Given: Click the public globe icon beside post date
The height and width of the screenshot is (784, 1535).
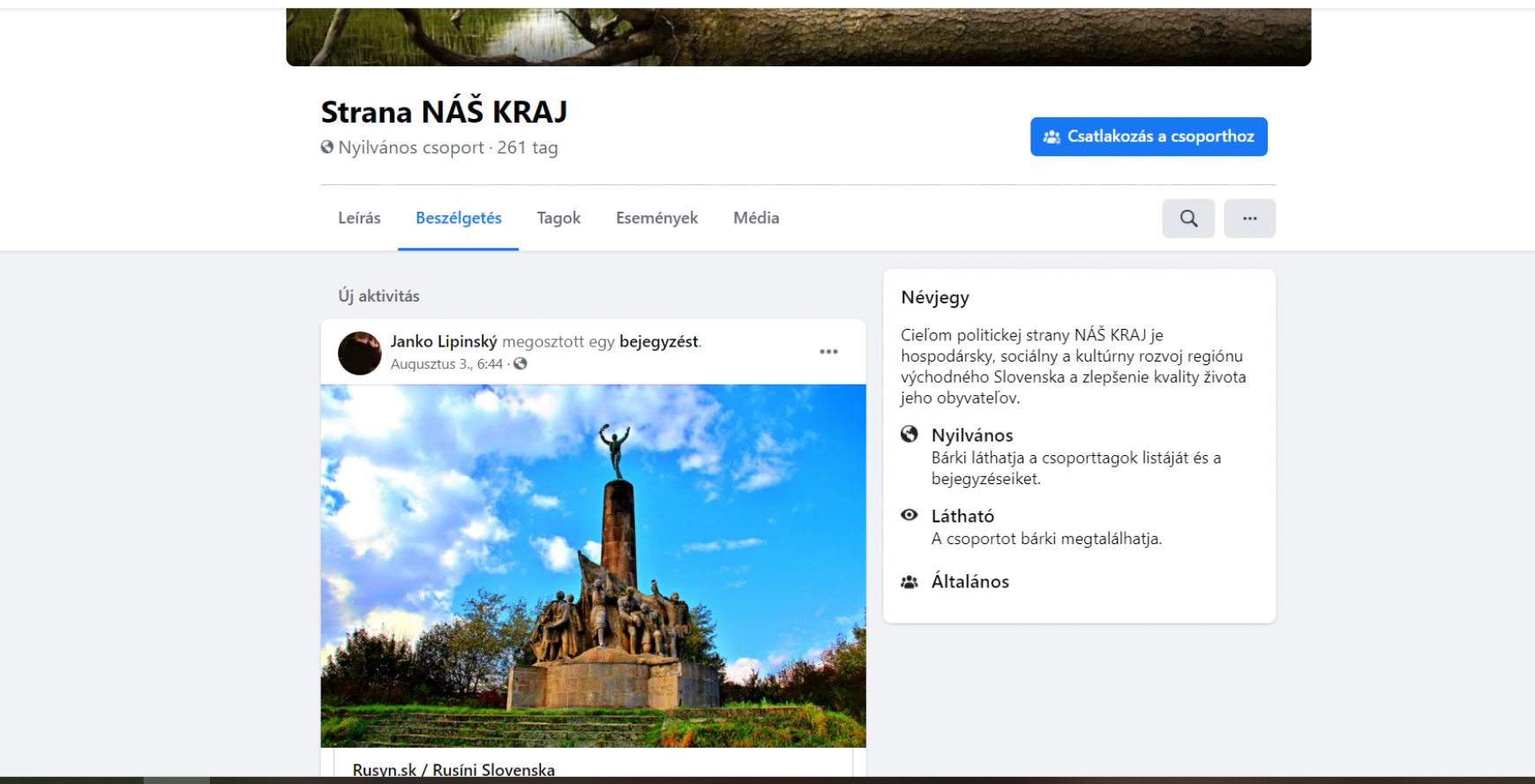Looking at the screenshot, I should tap(520, 363).
